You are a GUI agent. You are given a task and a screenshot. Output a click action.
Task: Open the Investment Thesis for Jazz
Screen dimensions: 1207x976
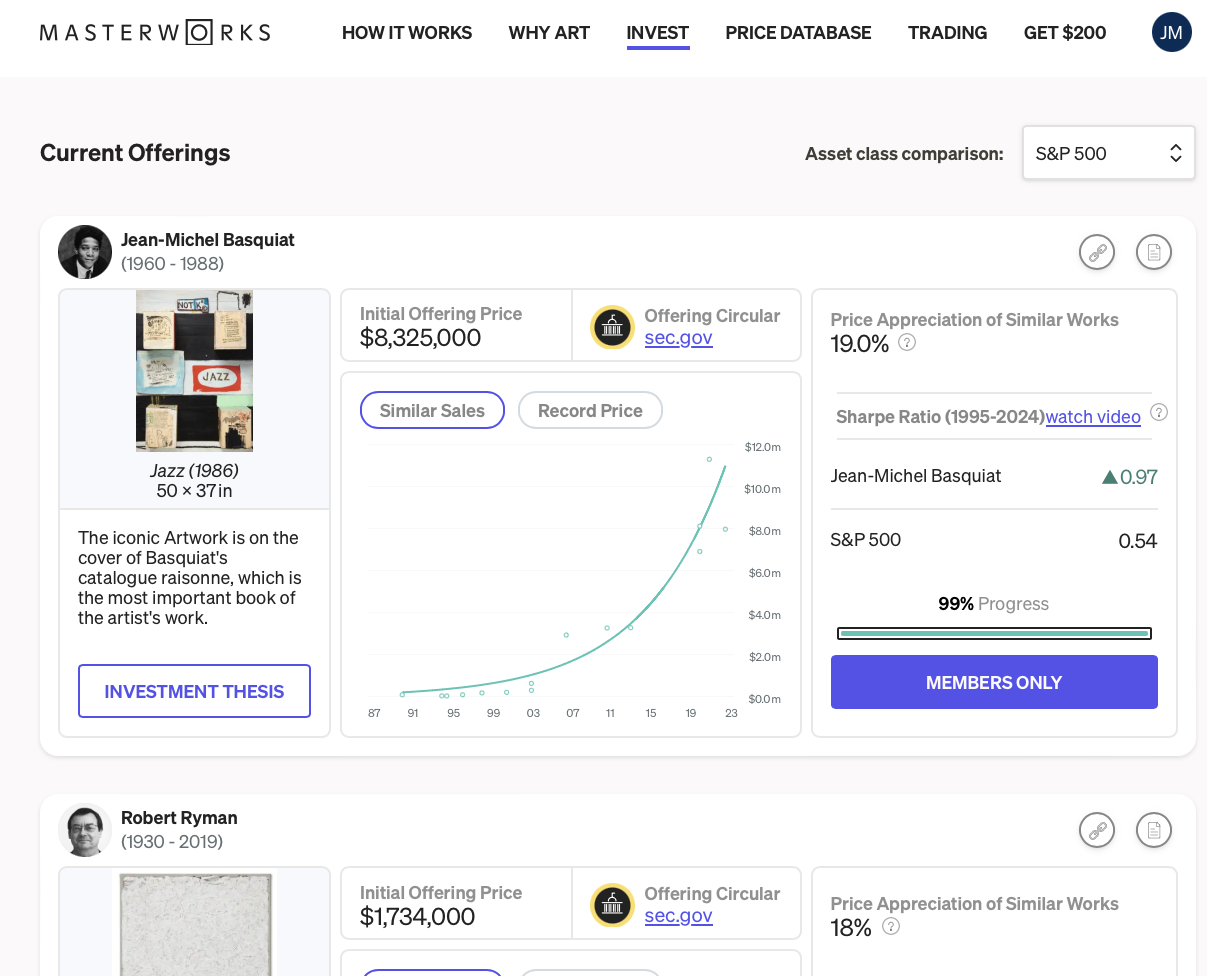pos(194,691)
